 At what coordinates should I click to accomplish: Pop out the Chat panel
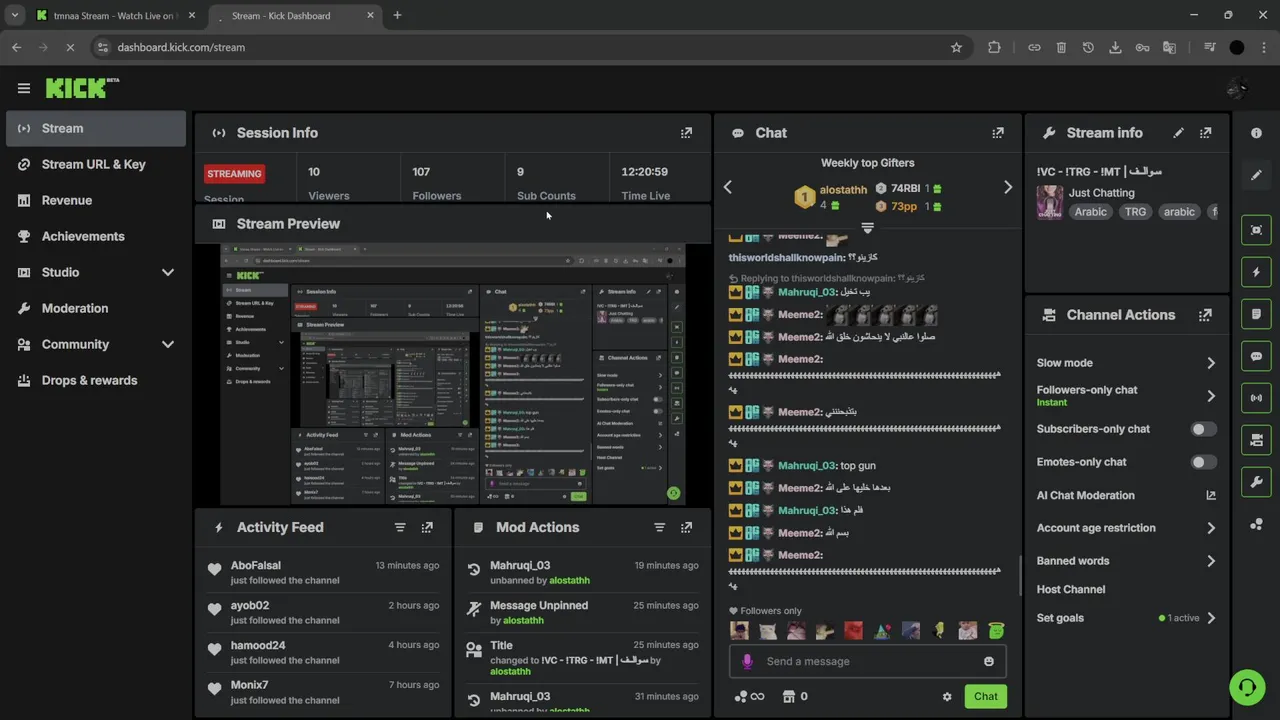997,133
